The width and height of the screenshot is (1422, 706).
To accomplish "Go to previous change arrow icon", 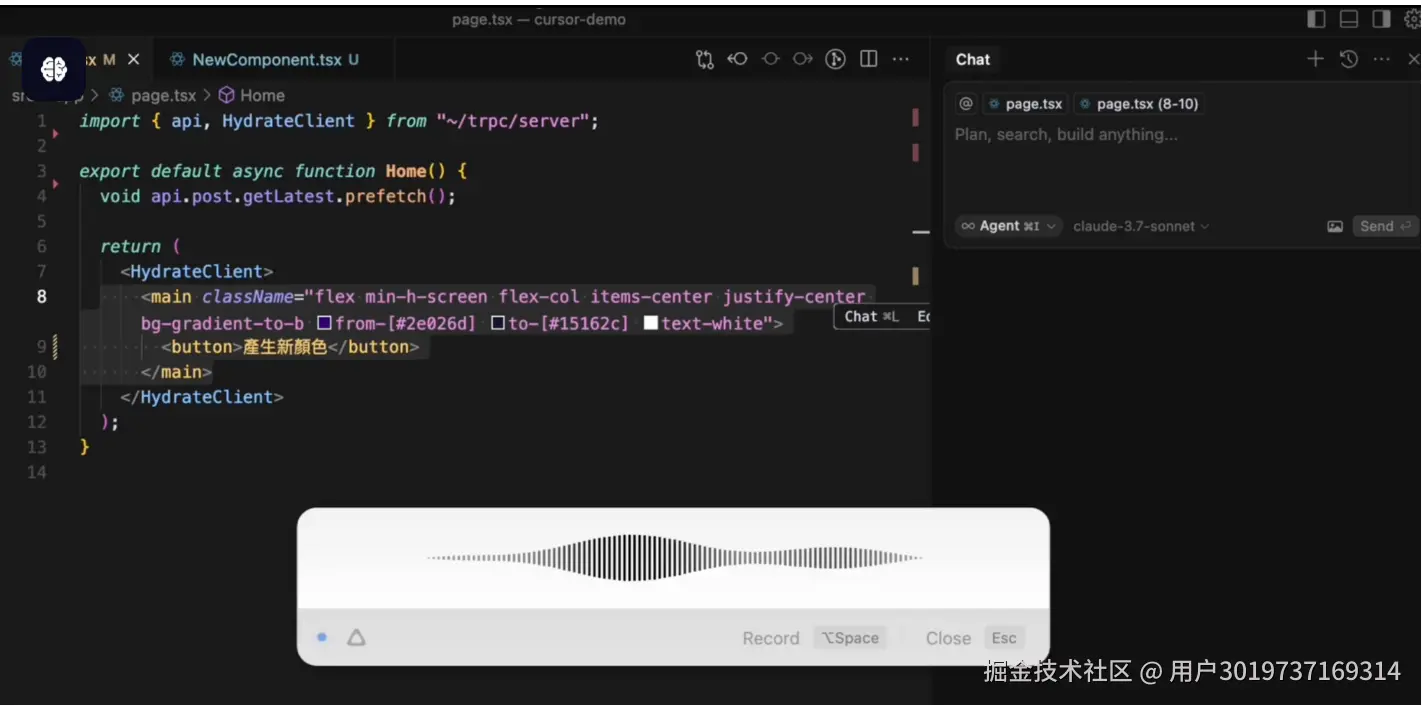I will tap(737, 60).
